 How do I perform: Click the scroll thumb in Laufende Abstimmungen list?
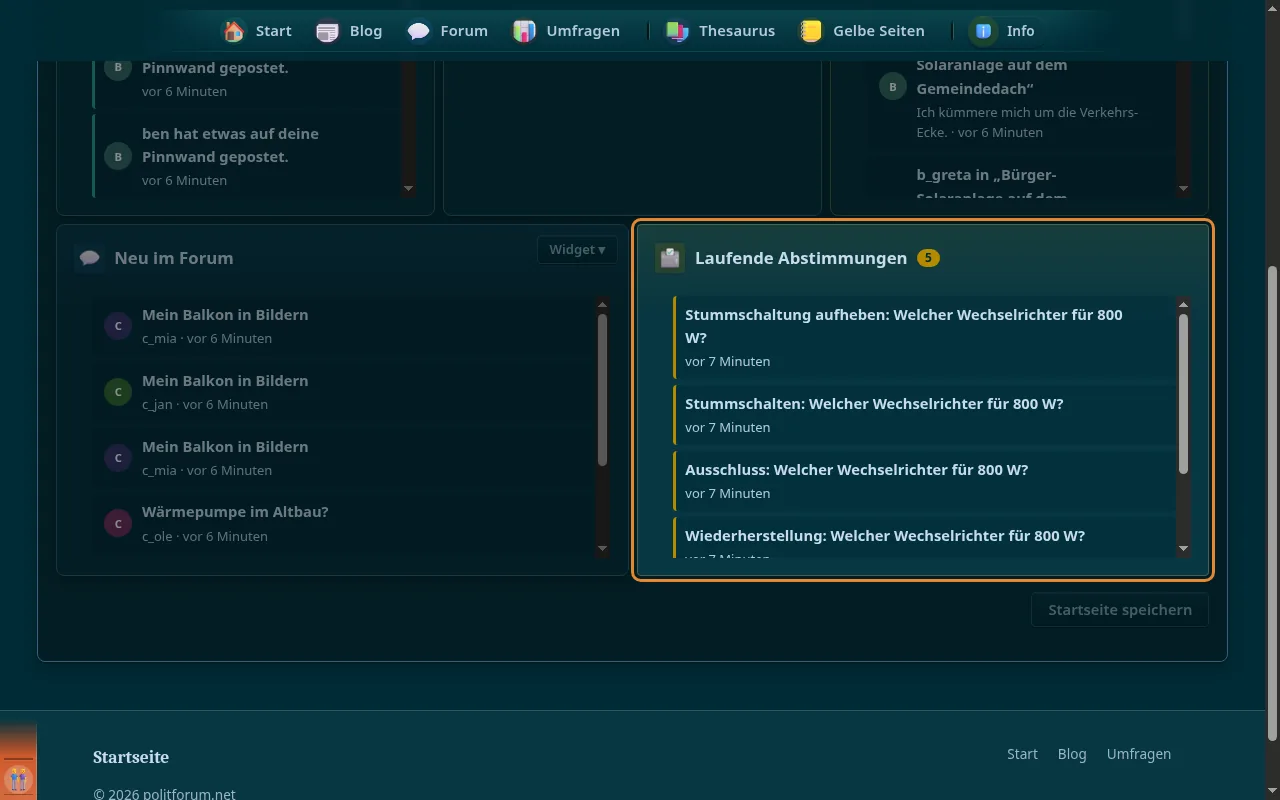[1183, 394]
